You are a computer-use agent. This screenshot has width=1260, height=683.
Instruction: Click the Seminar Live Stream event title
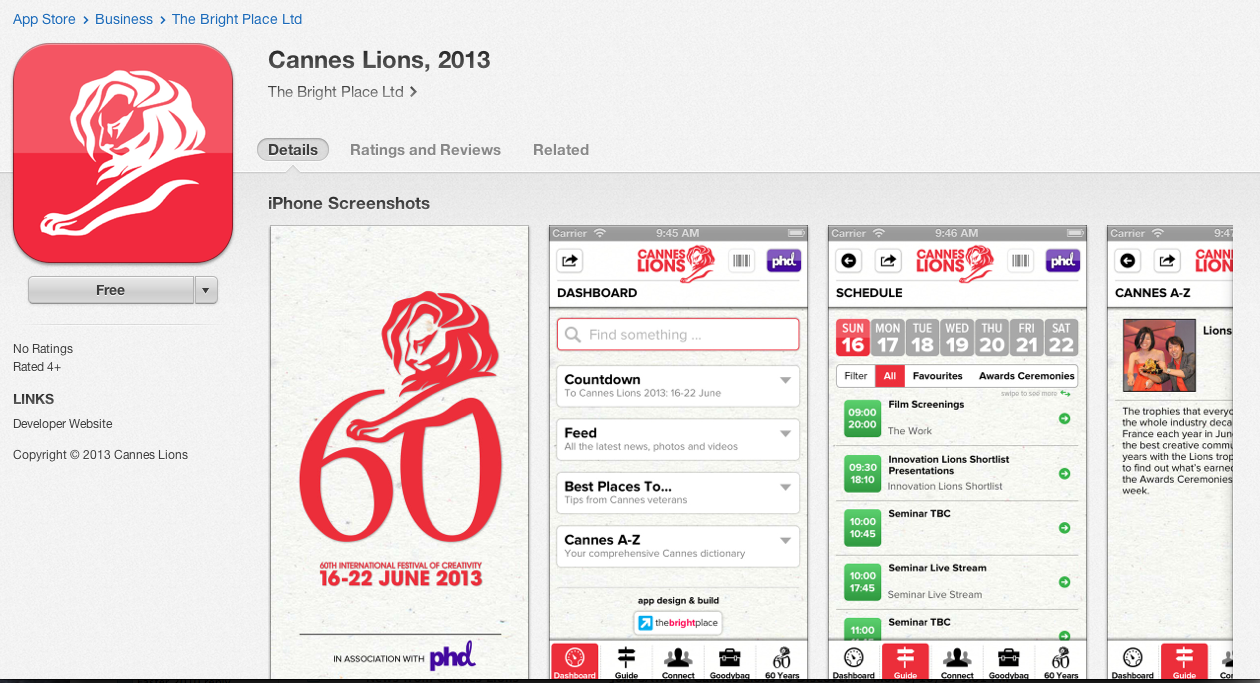(937, 568)
